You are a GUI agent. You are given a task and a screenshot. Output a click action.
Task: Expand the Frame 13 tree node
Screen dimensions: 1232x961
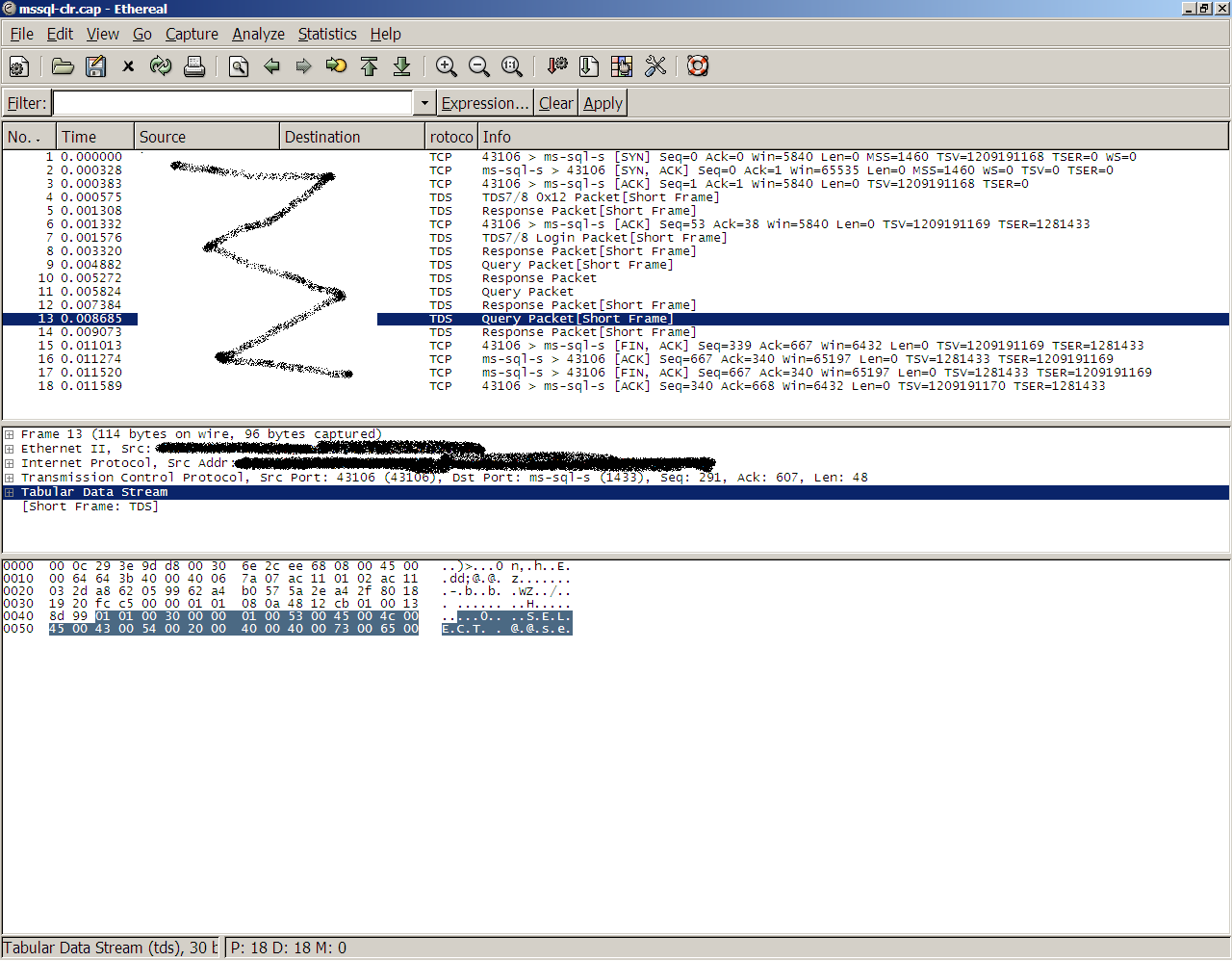(x=10, y=434)
